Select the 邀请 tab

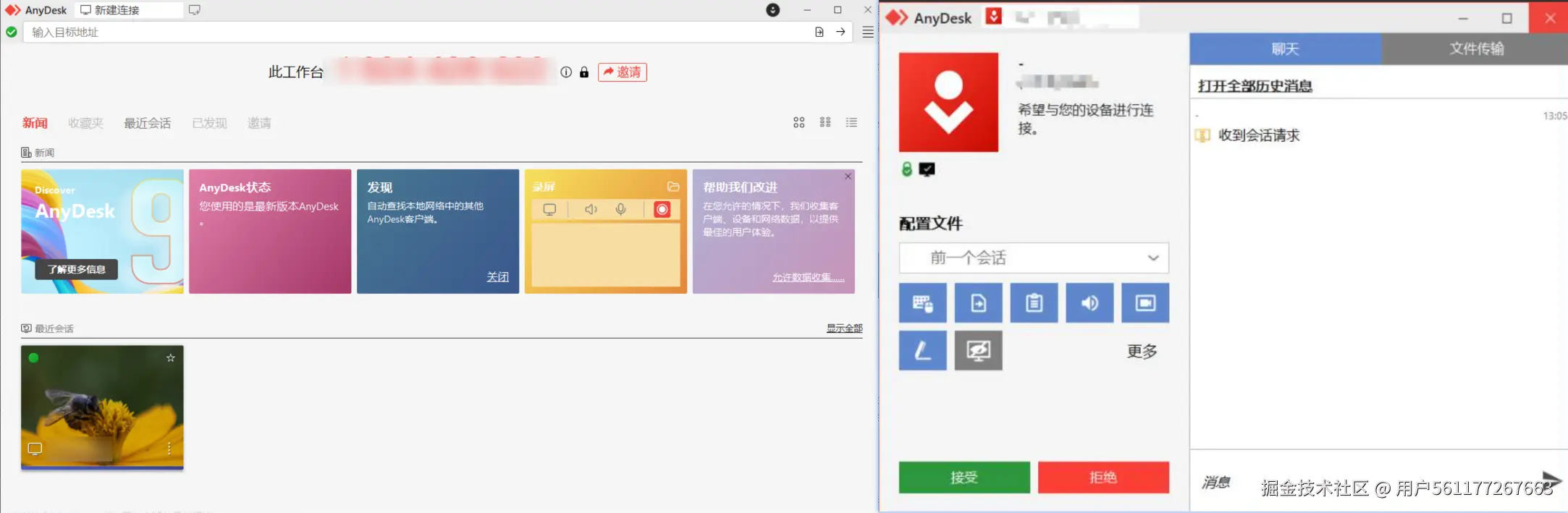[x=259, y=123]
